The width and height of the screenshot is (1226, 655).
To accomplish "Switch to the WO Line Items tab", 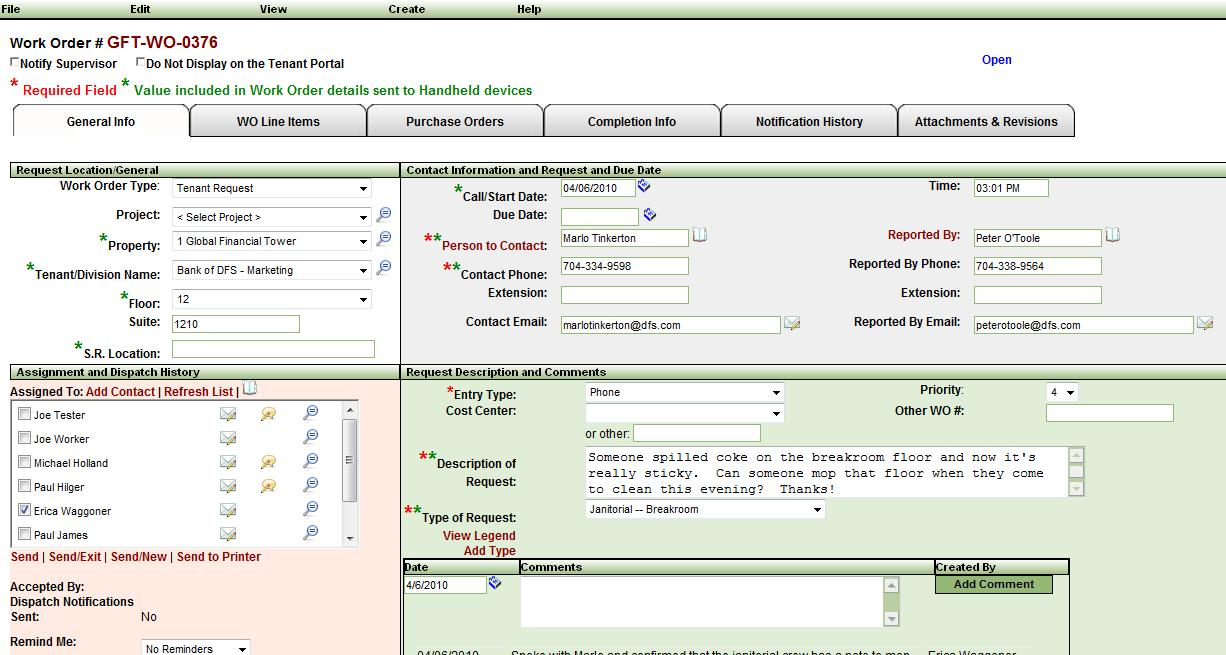I will pos(278,121).
